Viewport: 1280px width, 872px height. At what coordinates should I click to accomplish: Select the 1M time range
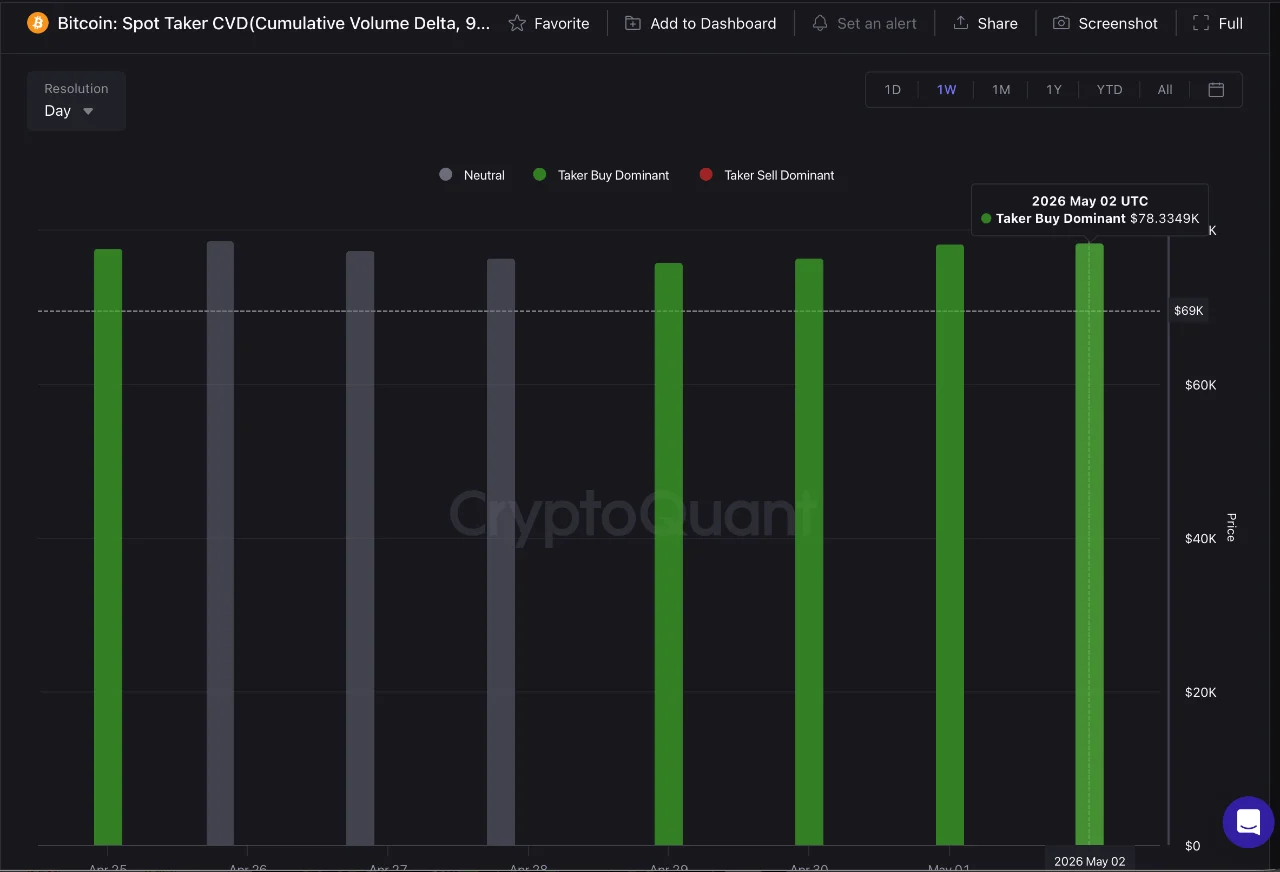coord(1001,89)
